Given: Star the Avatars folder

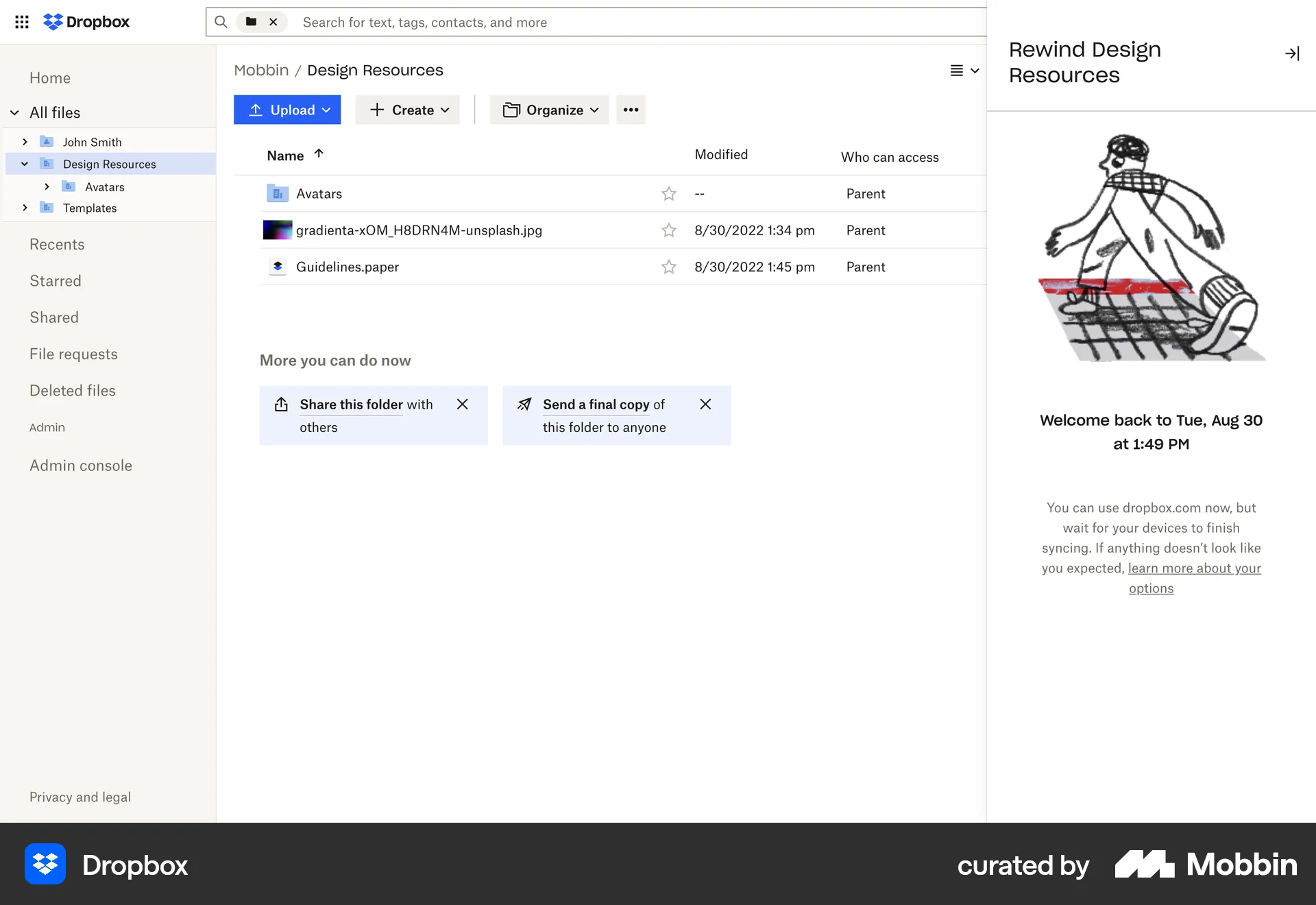Looking at the screenshot, I should 669,194.
